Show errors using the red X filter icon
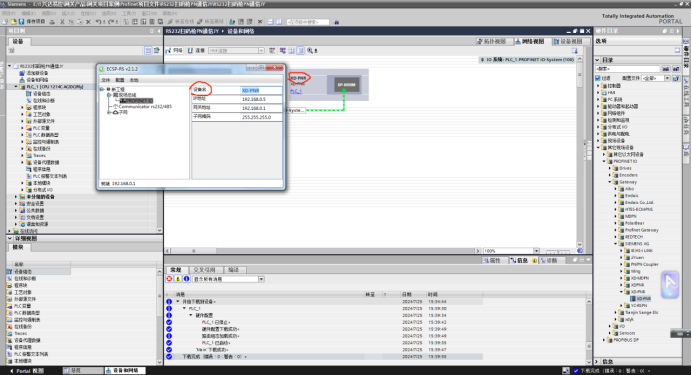This screenshot has height=375, width=692. pos(169,279)
